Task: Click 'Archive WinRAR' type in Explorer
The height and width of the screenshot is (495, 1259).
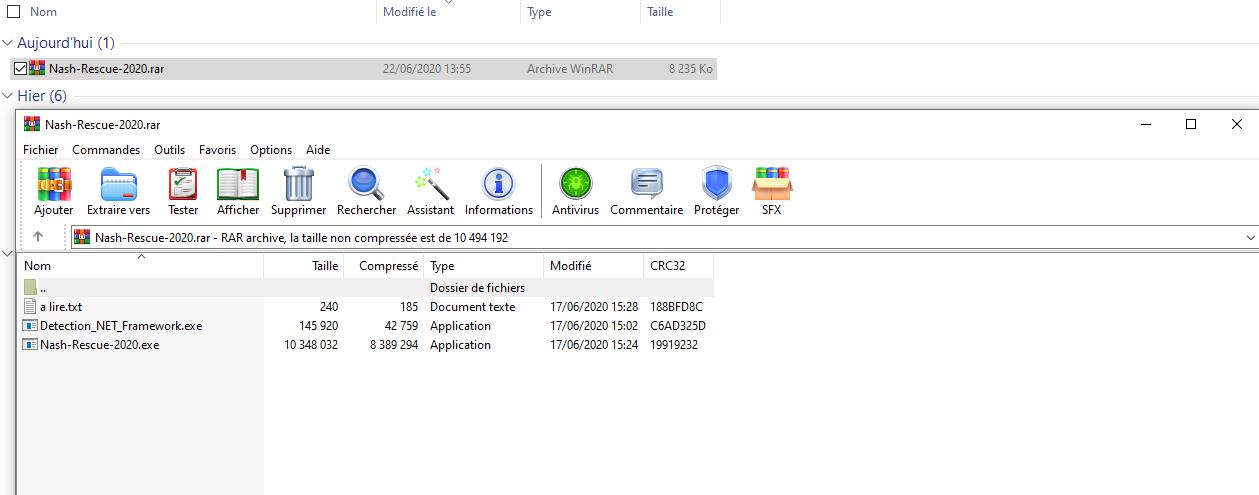Action: pyautogui.click(x=570, y=69)
